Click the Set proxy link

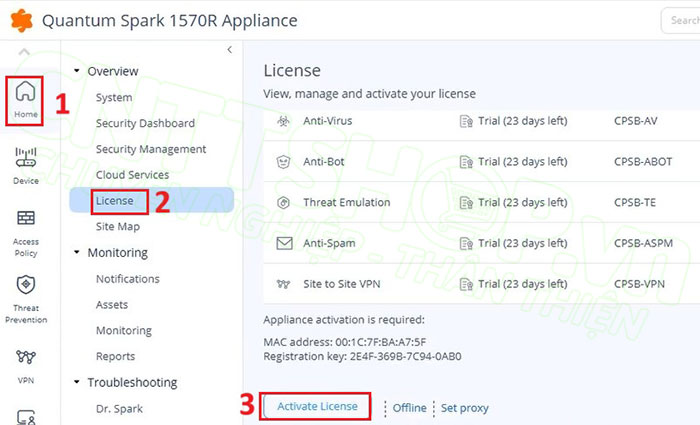pyautogui.click(x=465, y=408)
